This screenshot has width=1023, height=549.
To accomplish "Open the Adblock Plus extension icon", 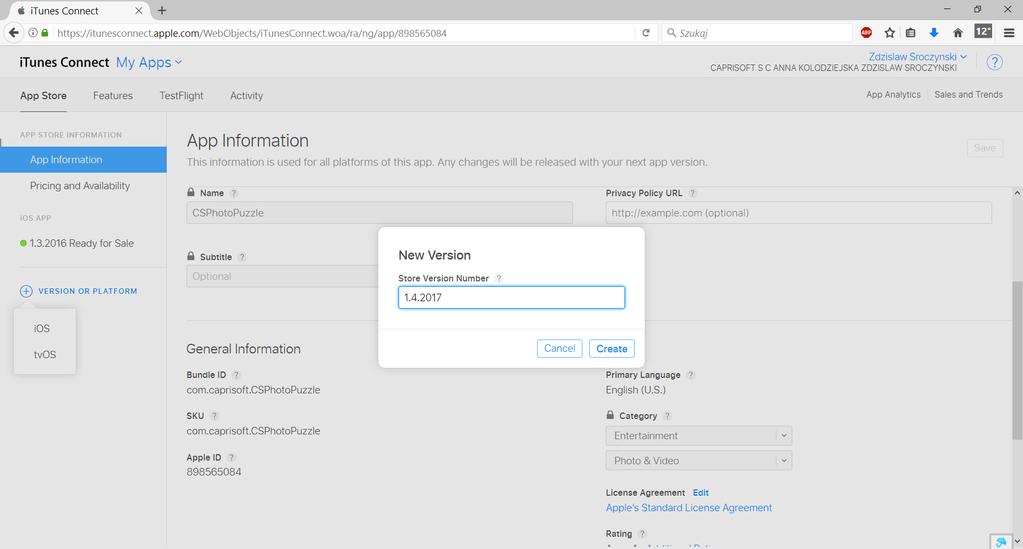I will pos(866,33).
